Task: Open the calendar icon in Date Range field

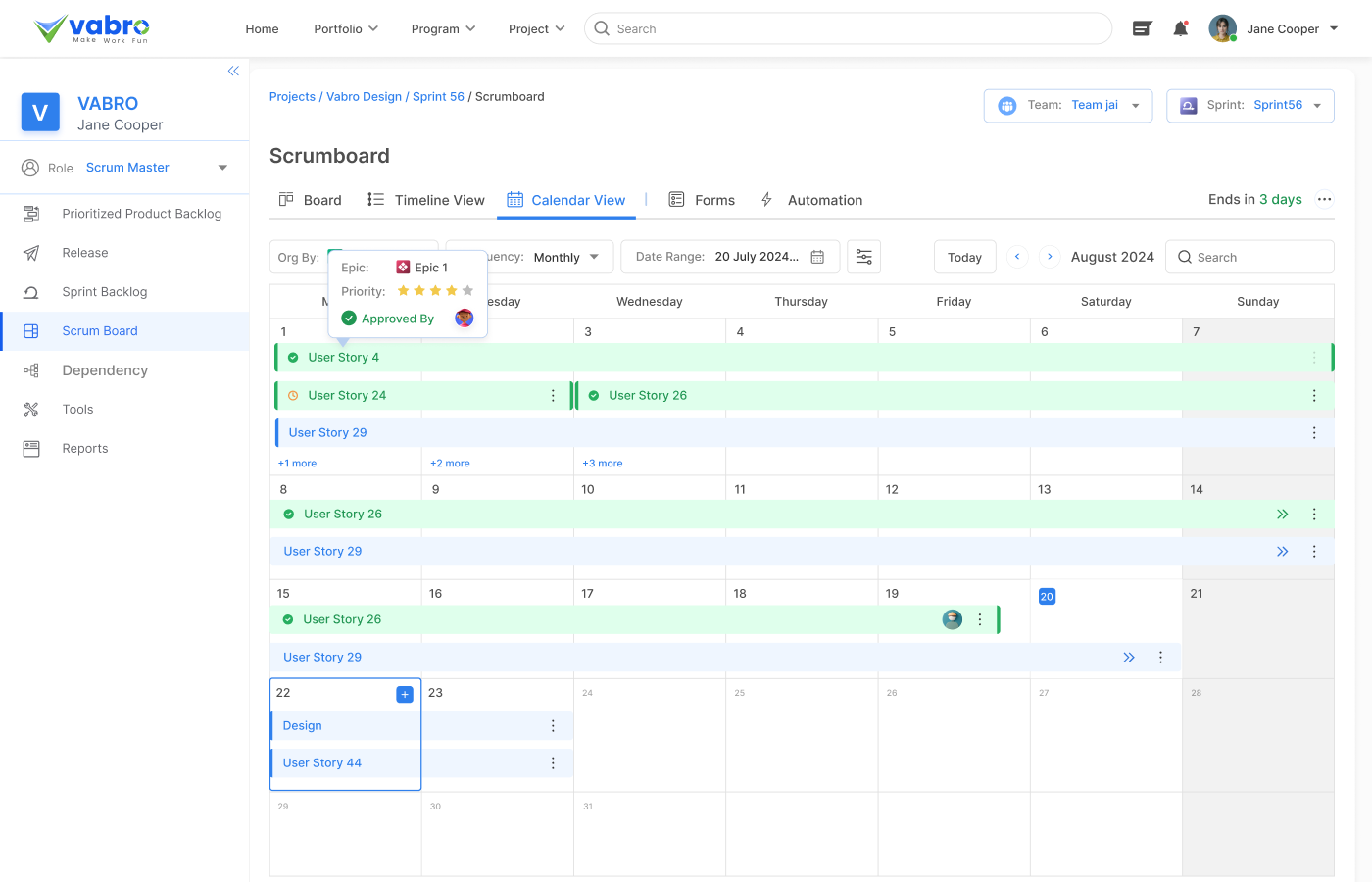Action: point(818,256)
